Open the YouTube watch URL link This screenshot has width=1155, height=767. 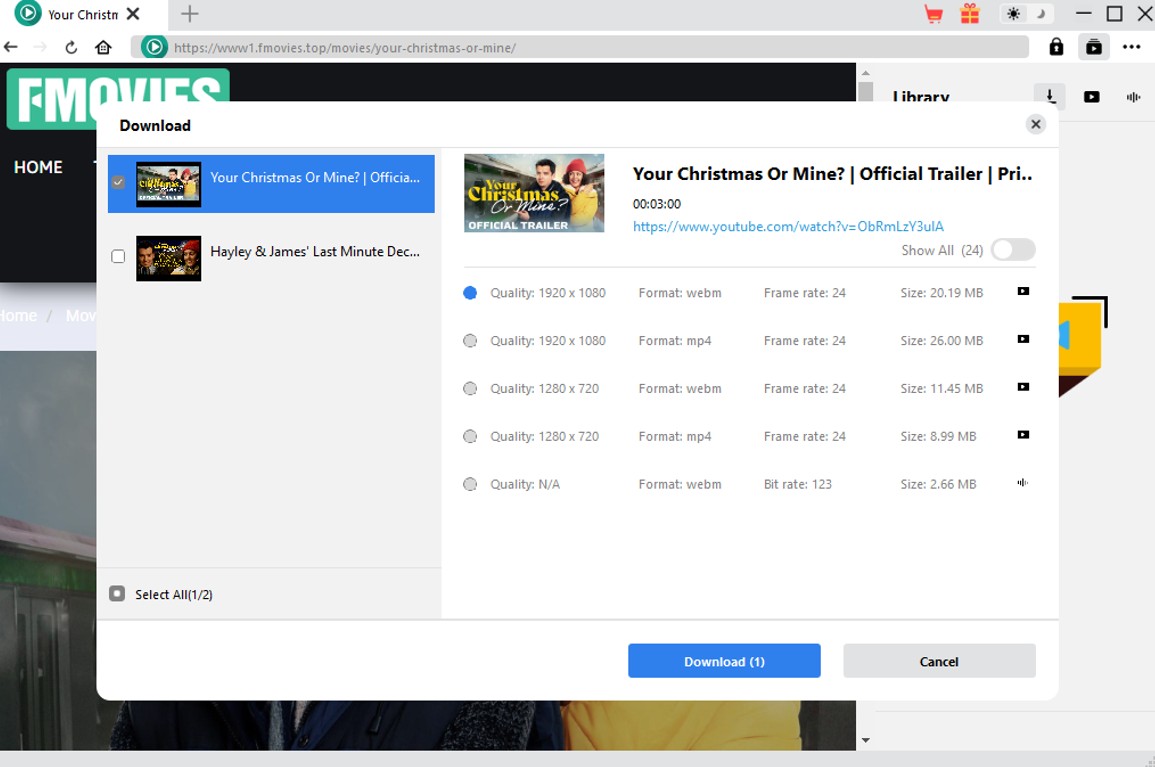(x=788, y=227)
